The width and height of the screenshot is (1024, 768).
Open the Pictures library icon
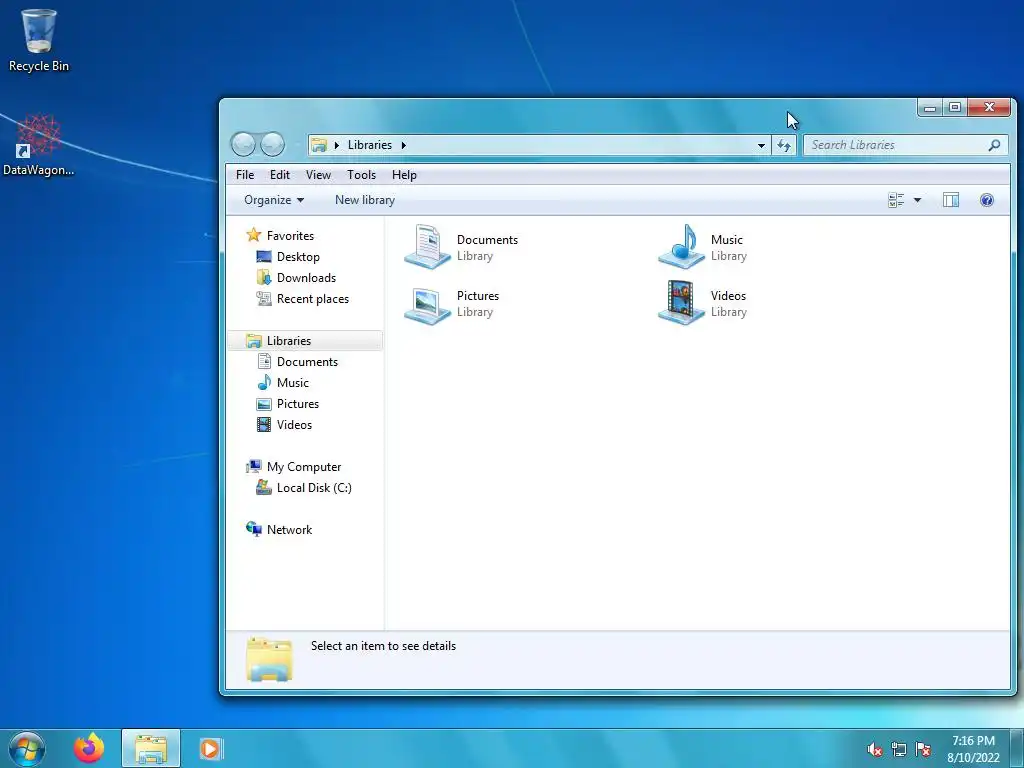click(x=427, y=304)
